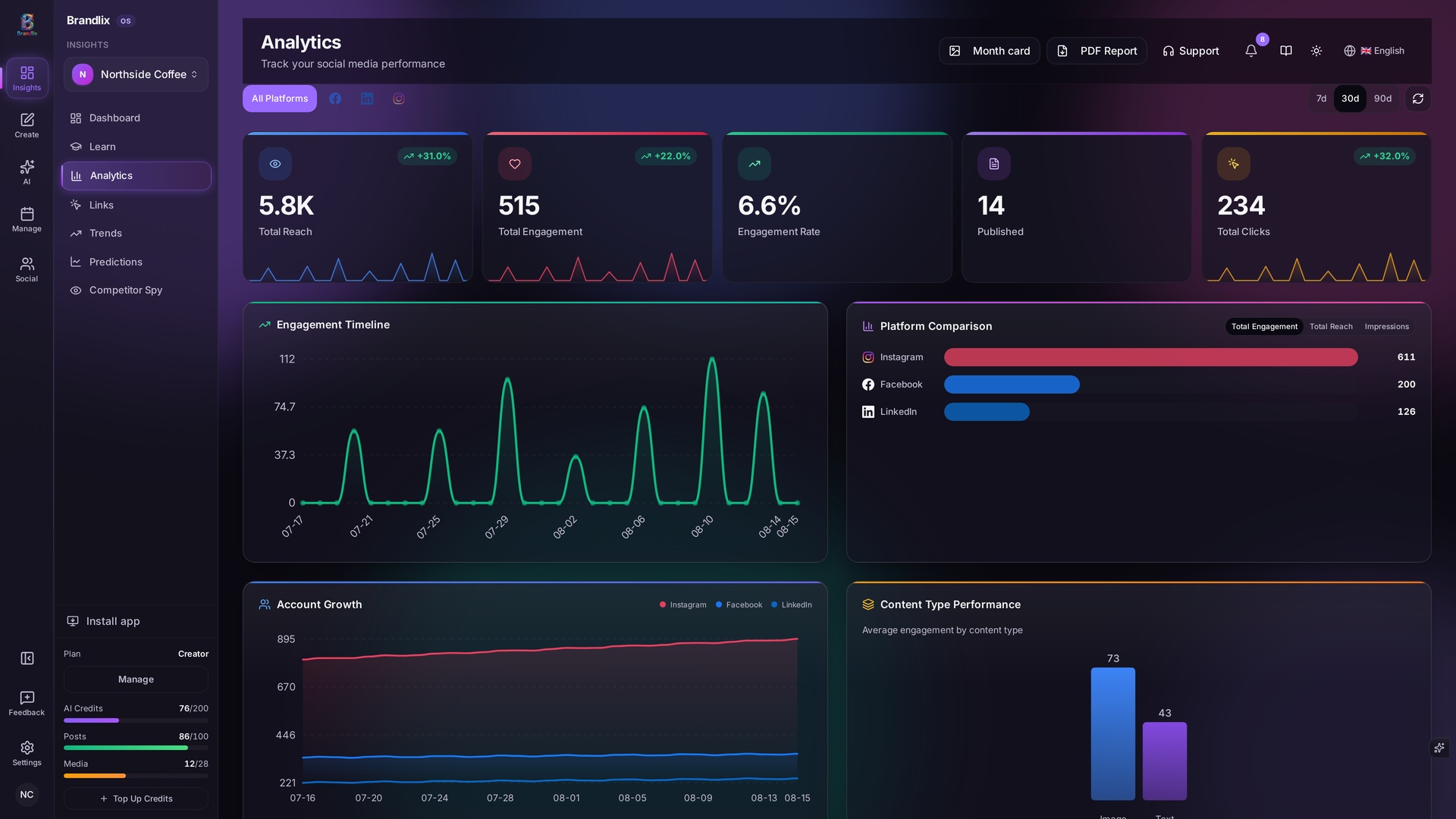Toggle the light/dark theme sun icon
The width and height of the screenshot is (1456, 819).
tap(1316, 51)
